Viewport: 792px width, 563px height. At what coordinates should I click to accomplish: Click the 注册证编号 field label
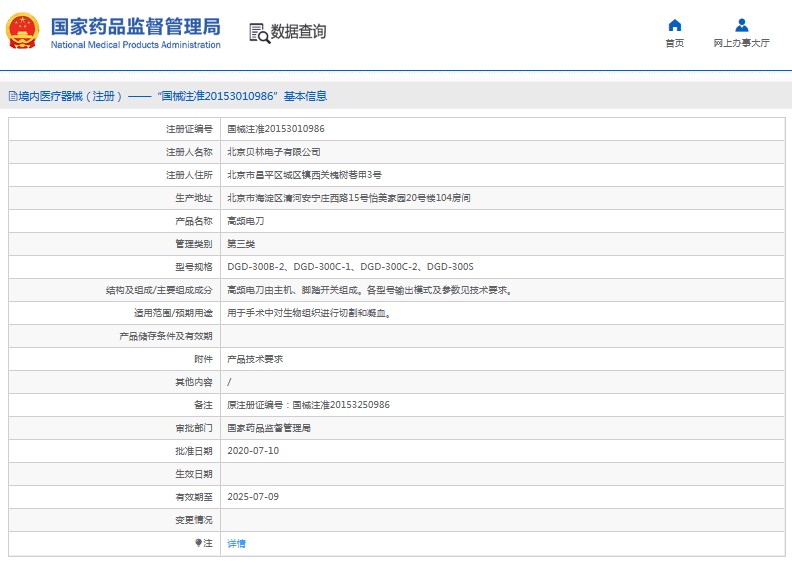coord(189,129)
